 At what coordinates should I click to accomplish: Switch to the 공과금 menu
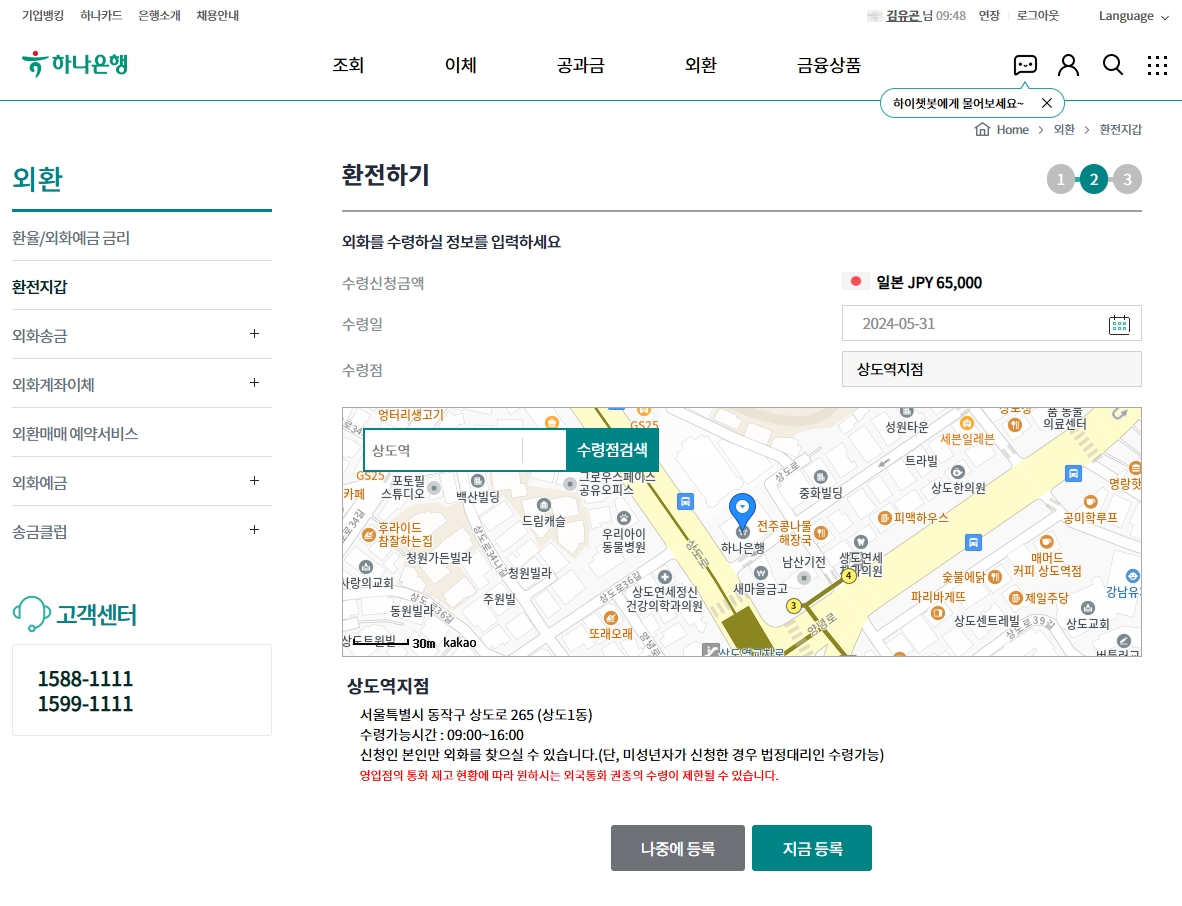pos(580,63)
